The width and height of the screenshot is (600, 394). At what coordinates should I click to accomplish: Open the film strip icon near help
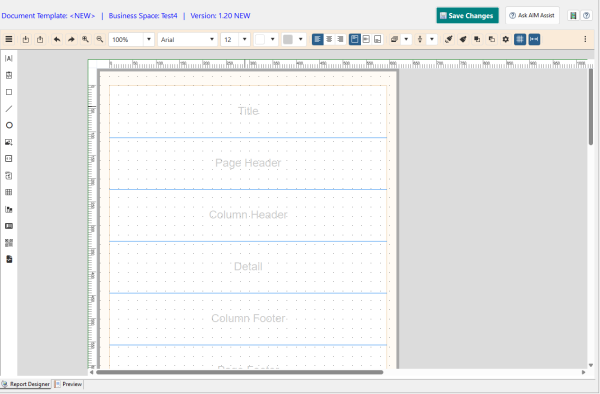tap(573, 16)
